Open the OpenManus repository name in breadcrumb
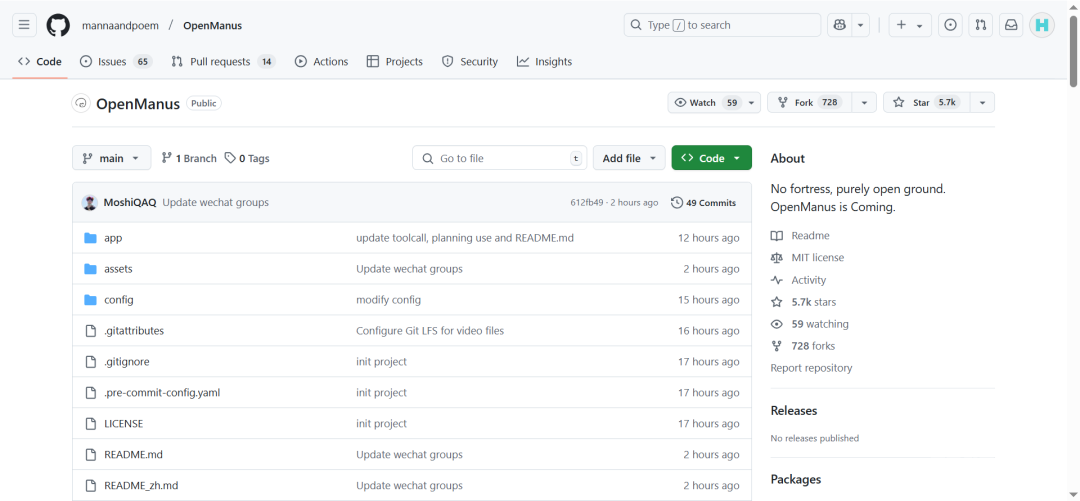Viewport: 1080px width, 501px height. (212, 25)
